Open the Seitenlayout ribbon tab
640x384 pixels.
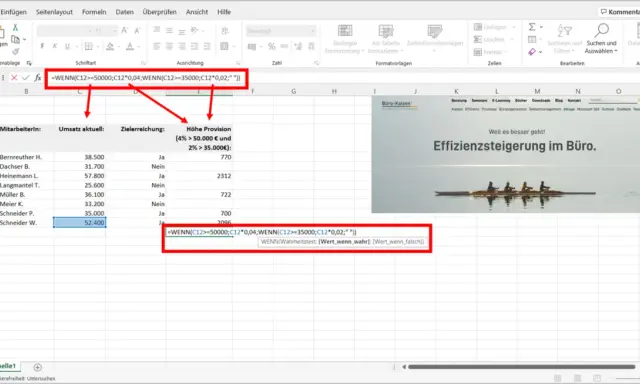click(x=54, y=12)
